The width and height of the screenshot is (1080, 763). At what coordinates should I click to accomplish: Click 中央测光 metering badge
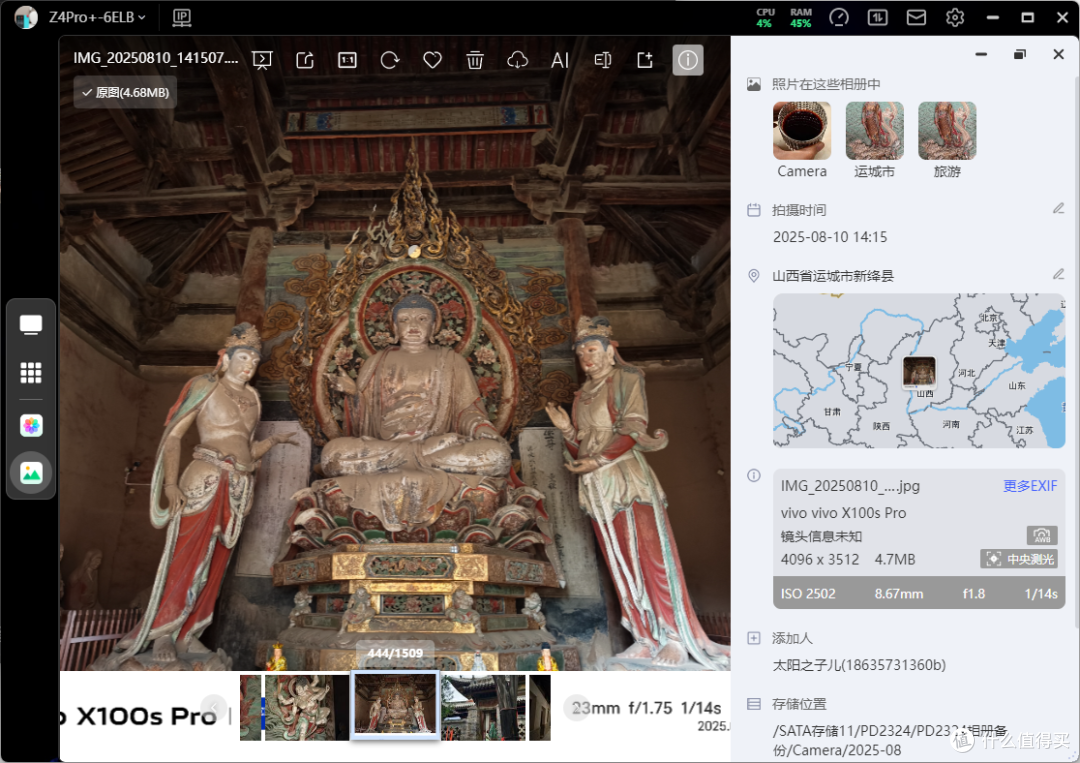tap(1019, 559)
